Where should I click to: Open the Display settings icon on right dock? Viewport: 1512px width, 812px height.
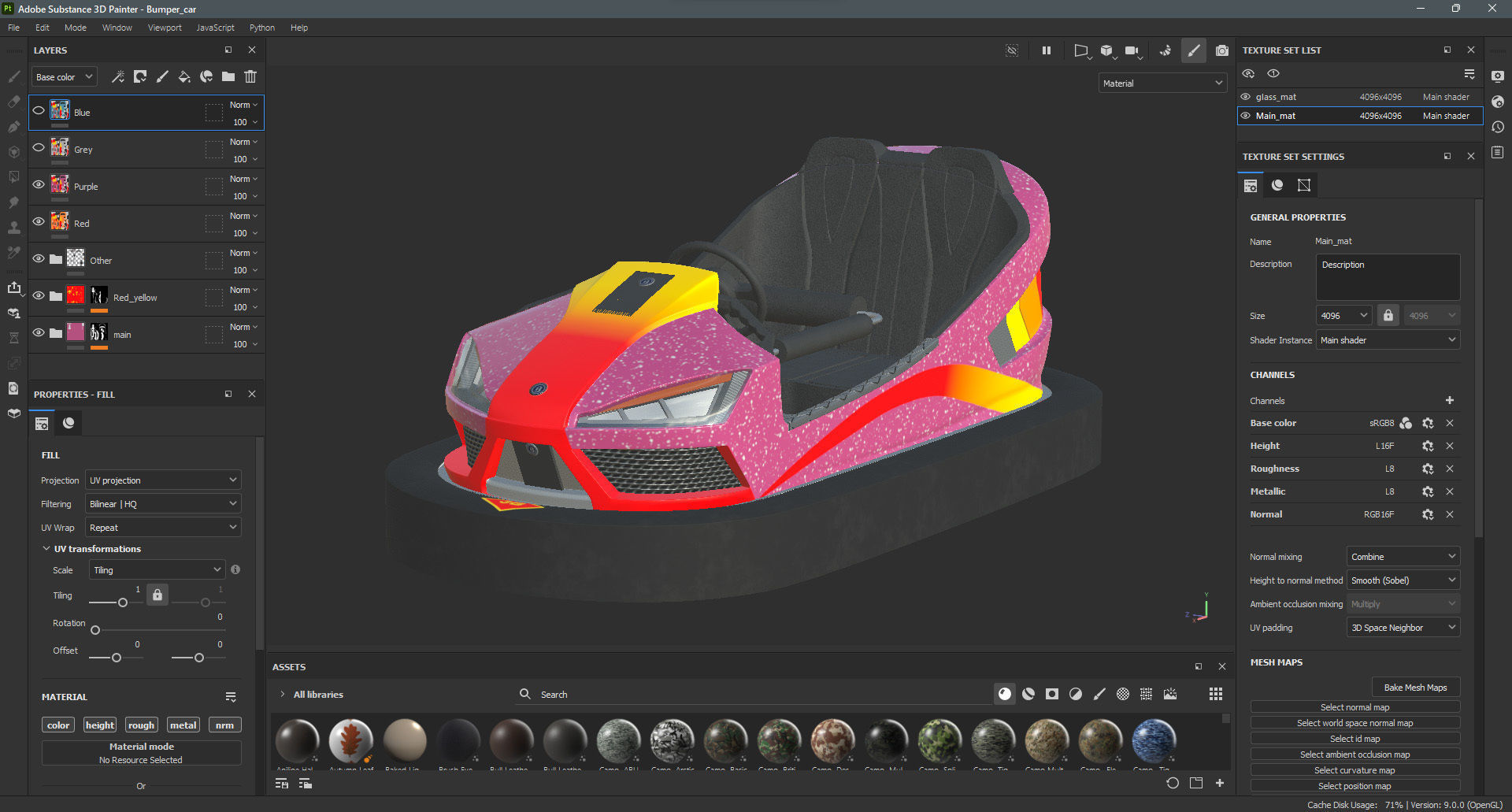coord(1498,76)
